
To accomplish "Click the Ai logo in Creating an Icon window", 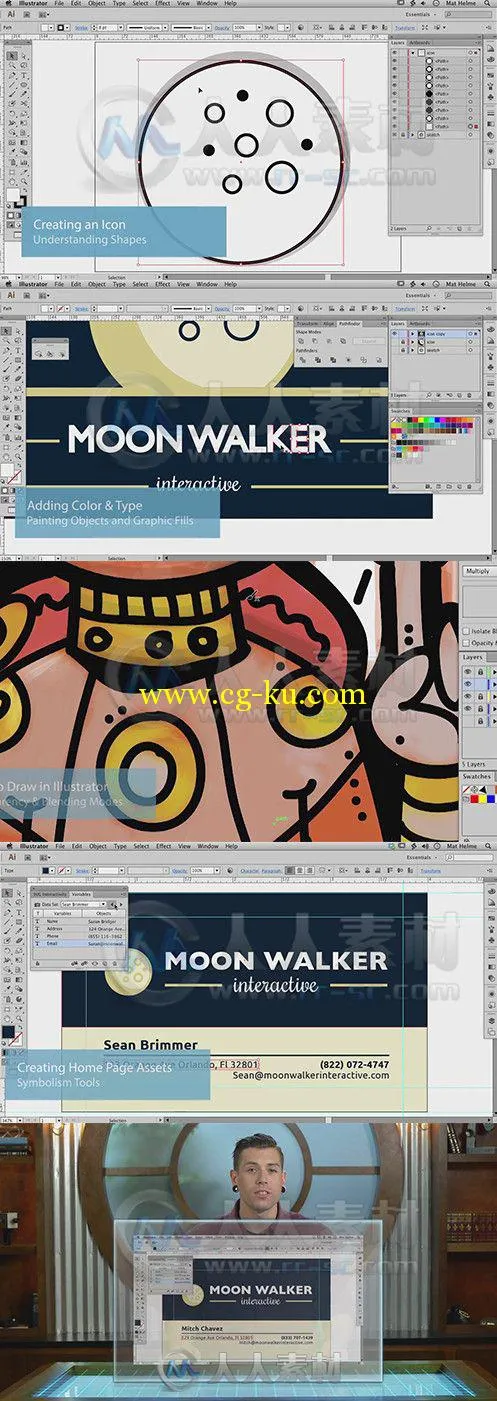I will (11, 15).
